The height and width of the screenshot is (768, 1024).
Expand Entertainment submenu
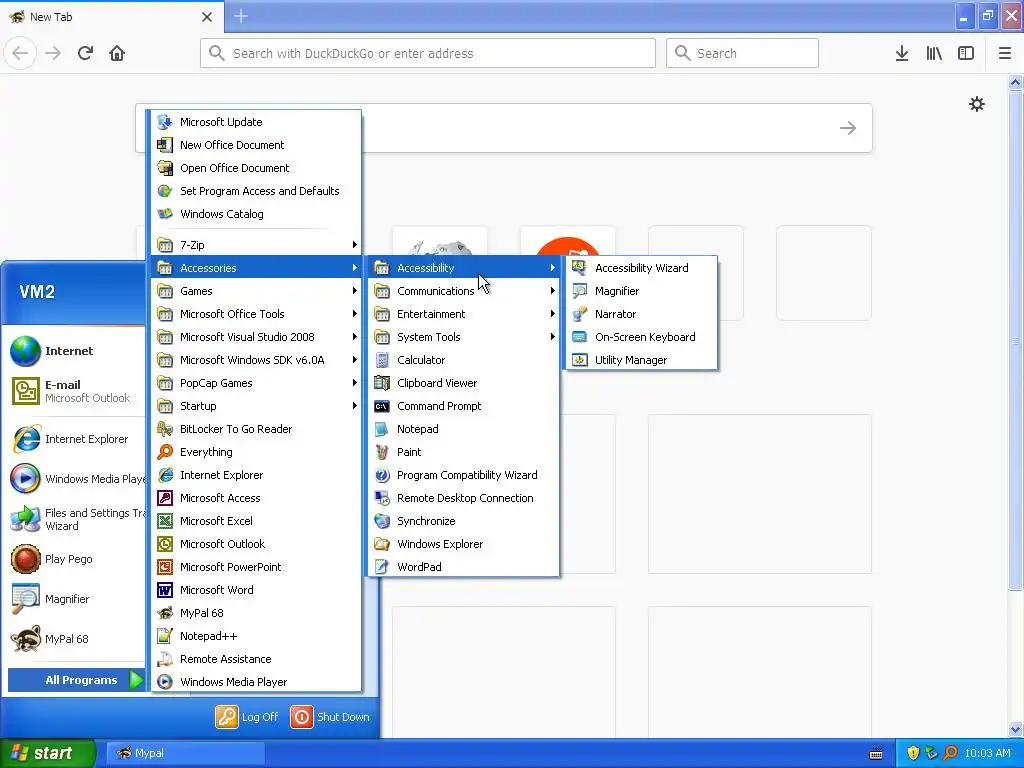point(464,314)
